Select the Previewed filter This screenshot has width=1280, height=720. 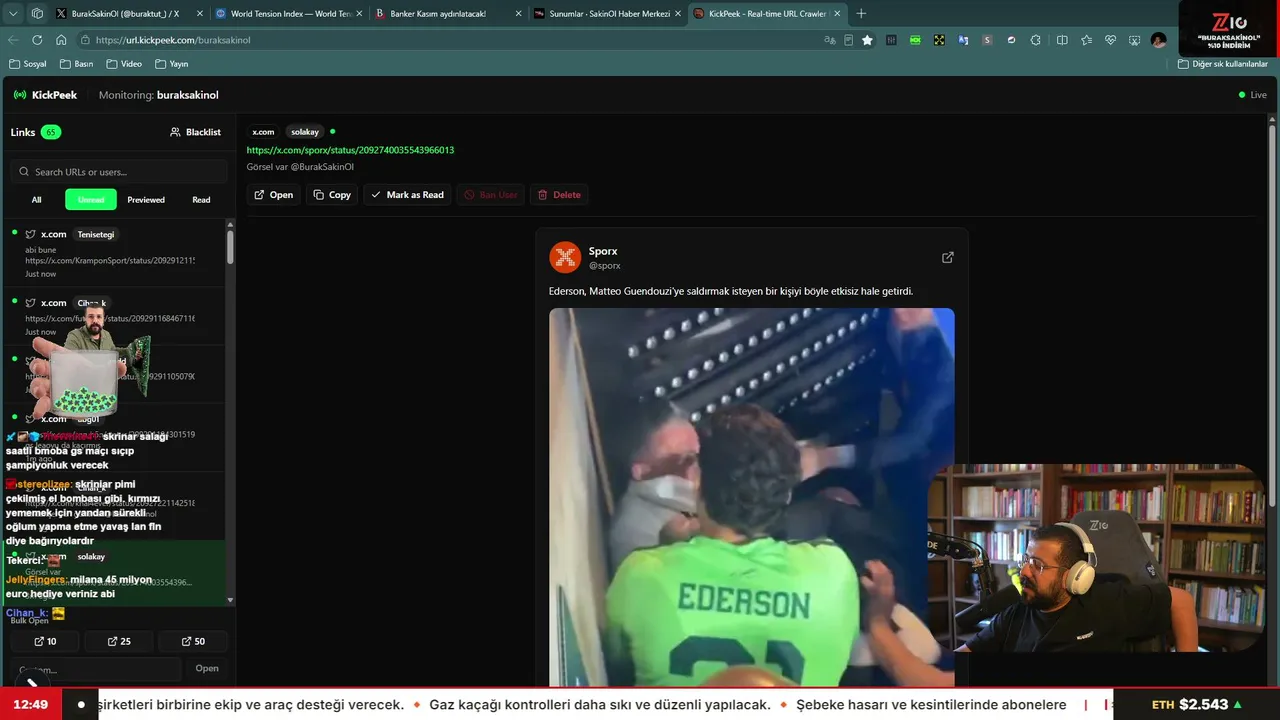tap(146, 200)
